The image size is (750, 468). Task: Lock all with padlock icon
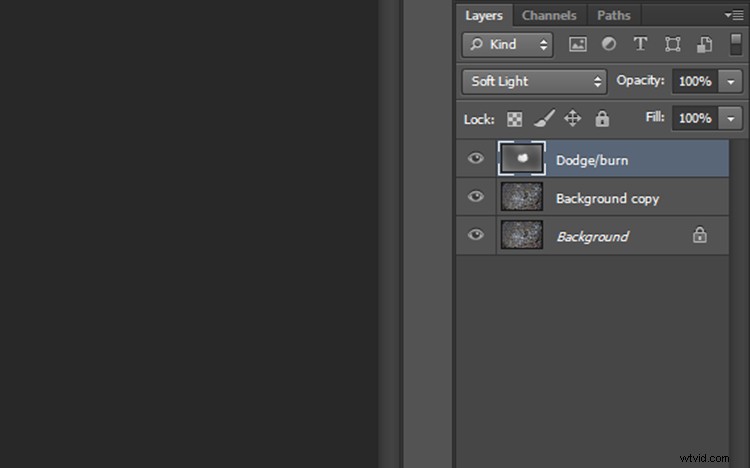click(x=602, y=118)
